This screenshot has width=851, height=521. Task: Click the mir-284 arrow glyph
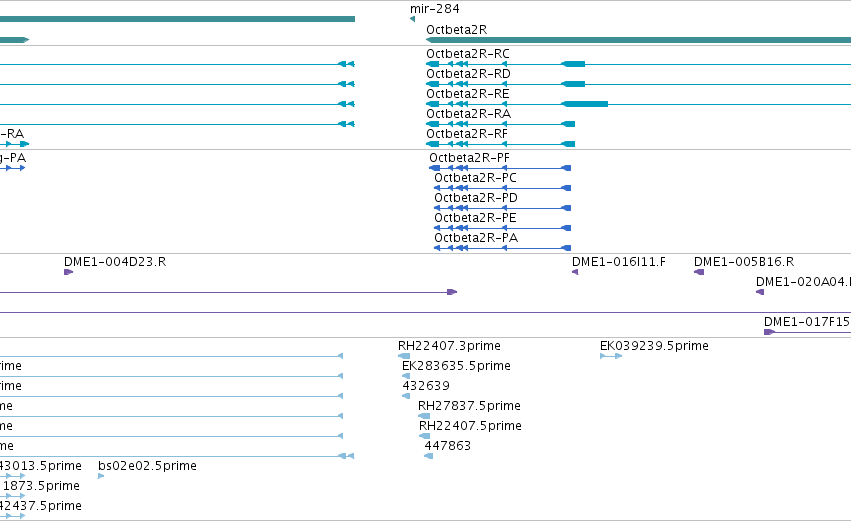click(412, 19)
